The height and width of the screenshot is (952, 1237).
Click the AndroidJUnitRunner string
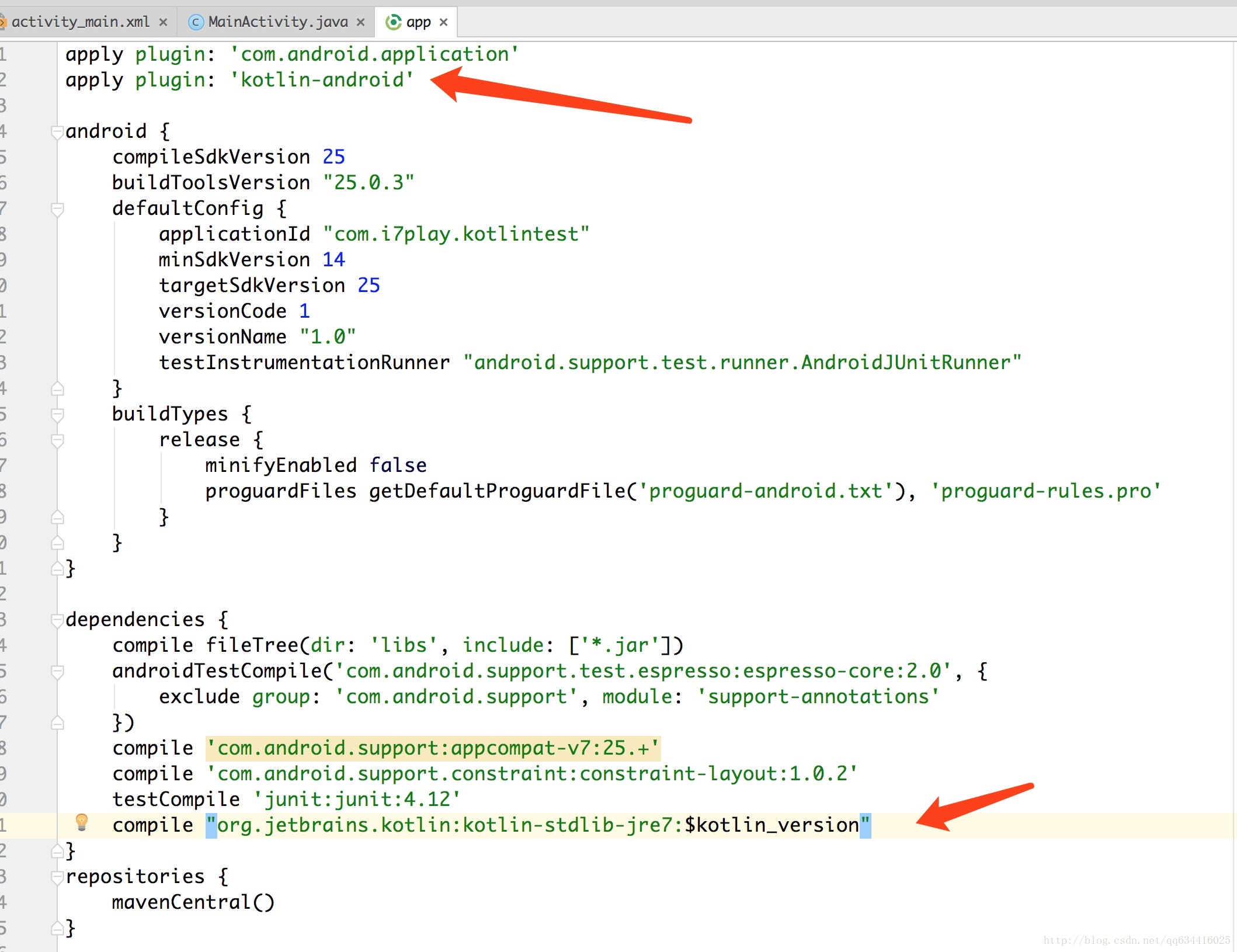point(742,363)
